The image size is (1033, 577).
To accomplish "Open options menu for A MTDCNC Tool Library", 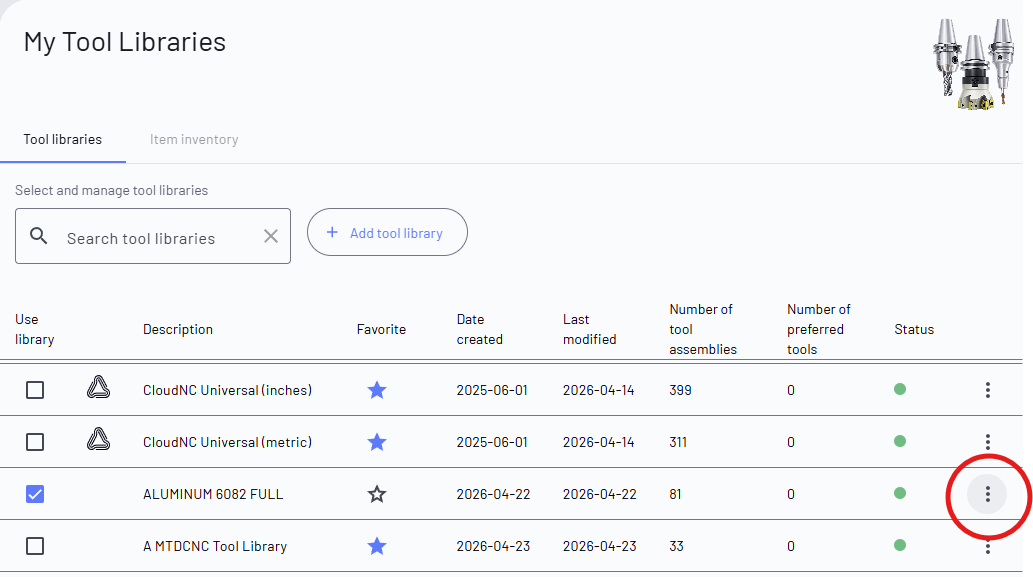I will point(987,546).
